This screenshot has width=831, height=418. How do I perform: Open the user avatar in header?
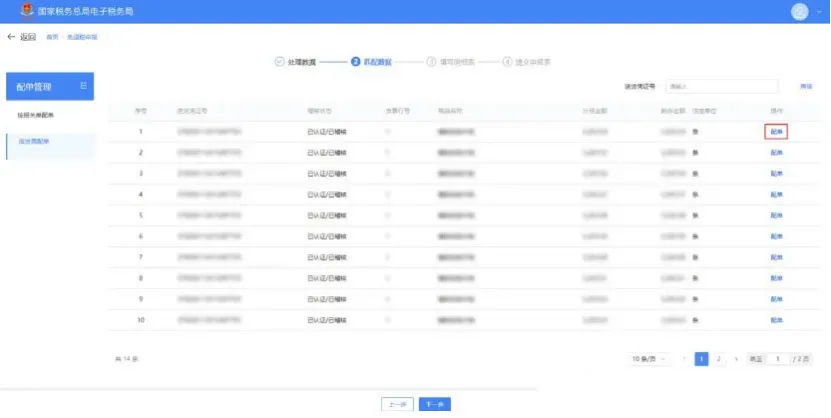pyautogui.click(x=799, y=11)
